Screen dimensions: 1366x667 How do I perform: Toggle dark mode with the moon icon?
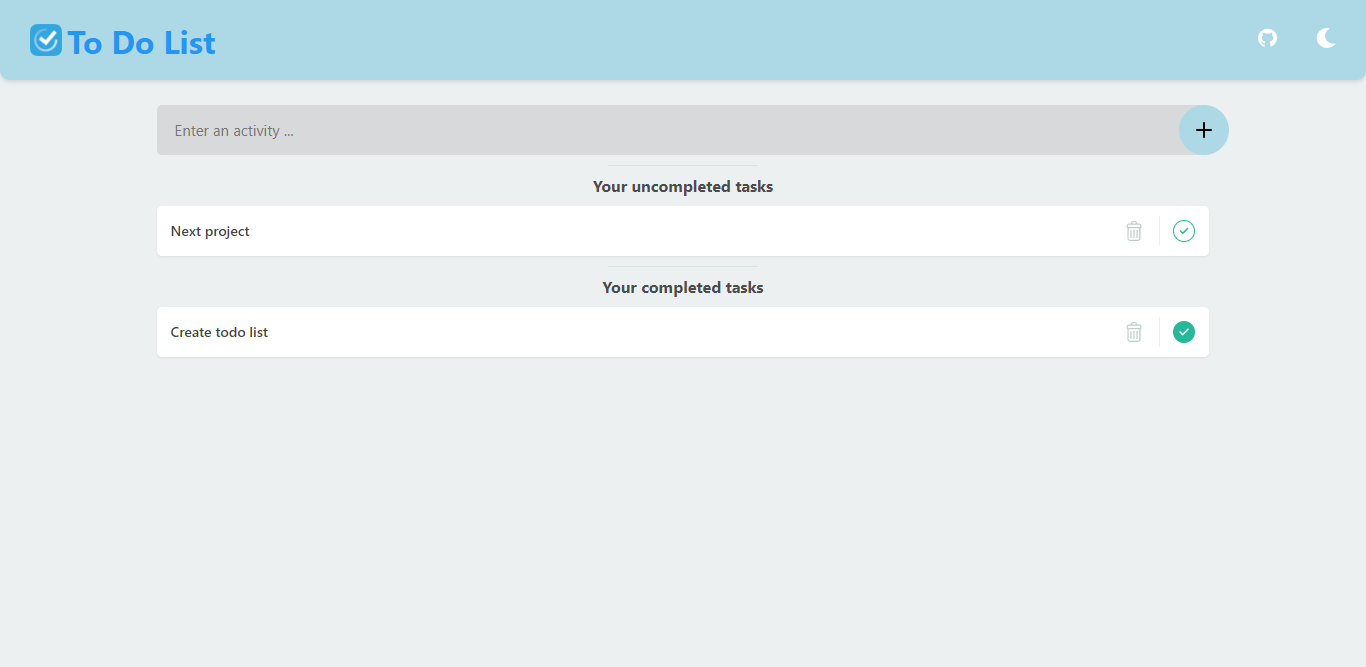[x=1325, y=38]
